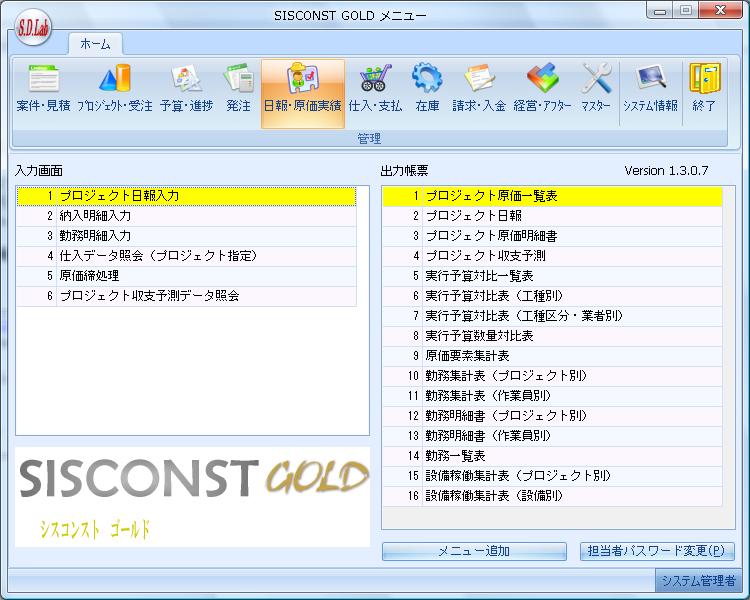Select プロジェクト原価明細書 report row
This screenshot has width=750, height=600.
point(552,236)
